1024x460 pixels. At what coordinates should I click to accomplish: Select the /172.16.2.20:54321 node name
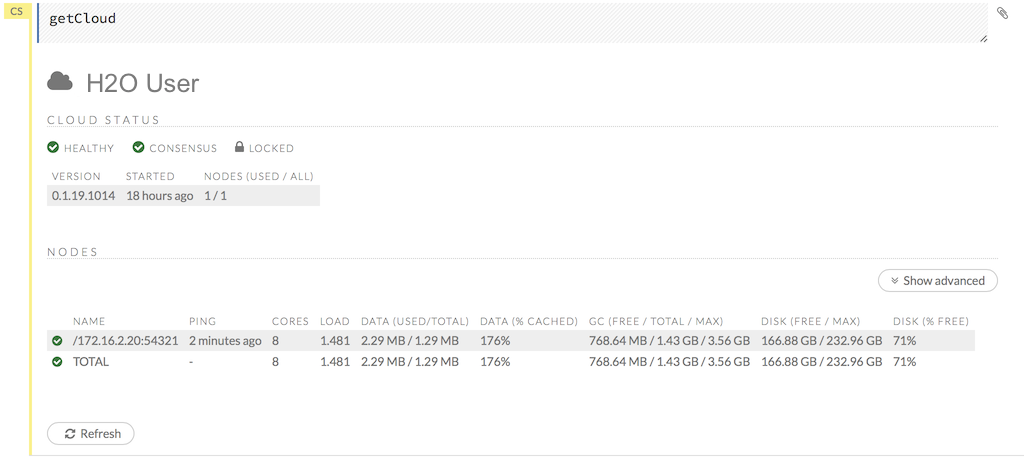(x=125, y=341)
